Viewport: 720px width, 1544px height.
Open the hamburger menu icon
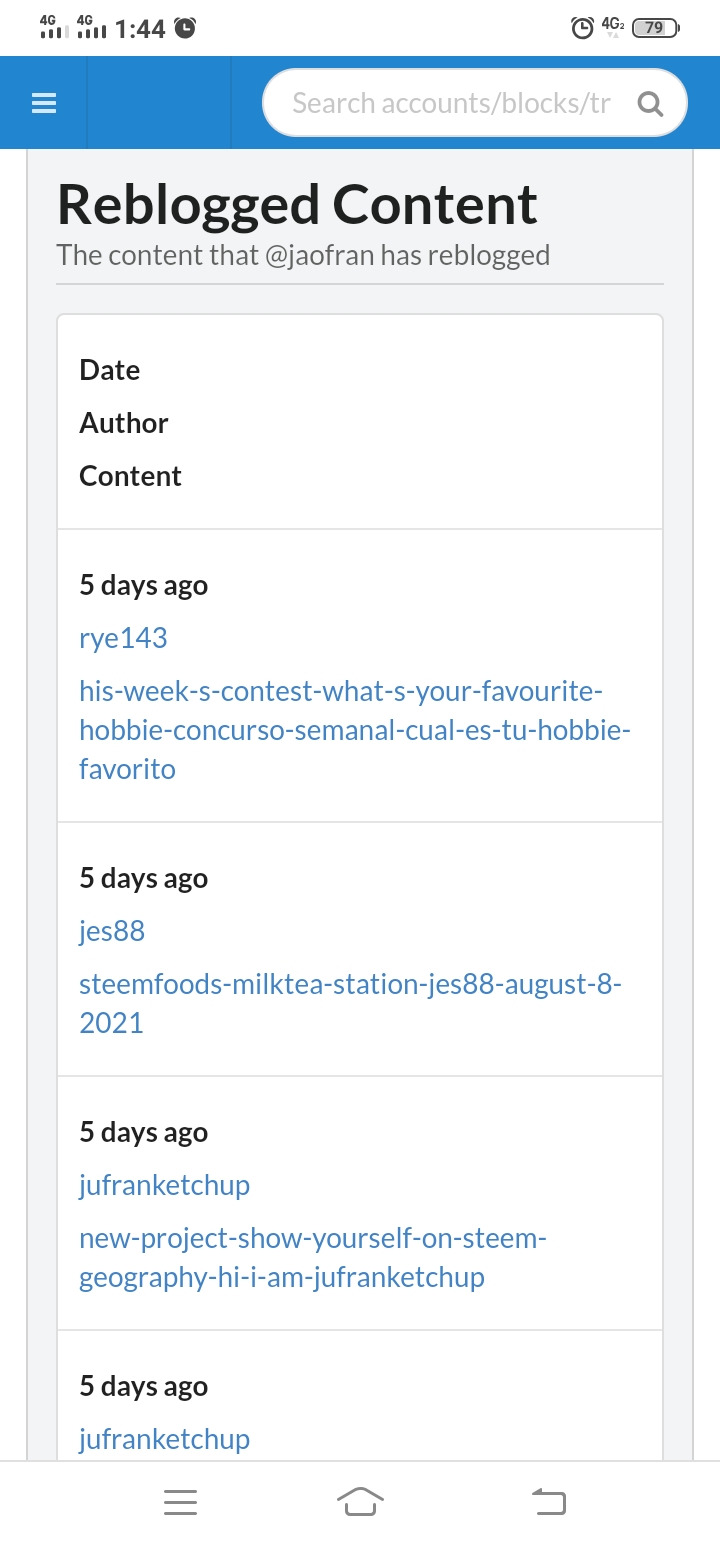point(44,103)
